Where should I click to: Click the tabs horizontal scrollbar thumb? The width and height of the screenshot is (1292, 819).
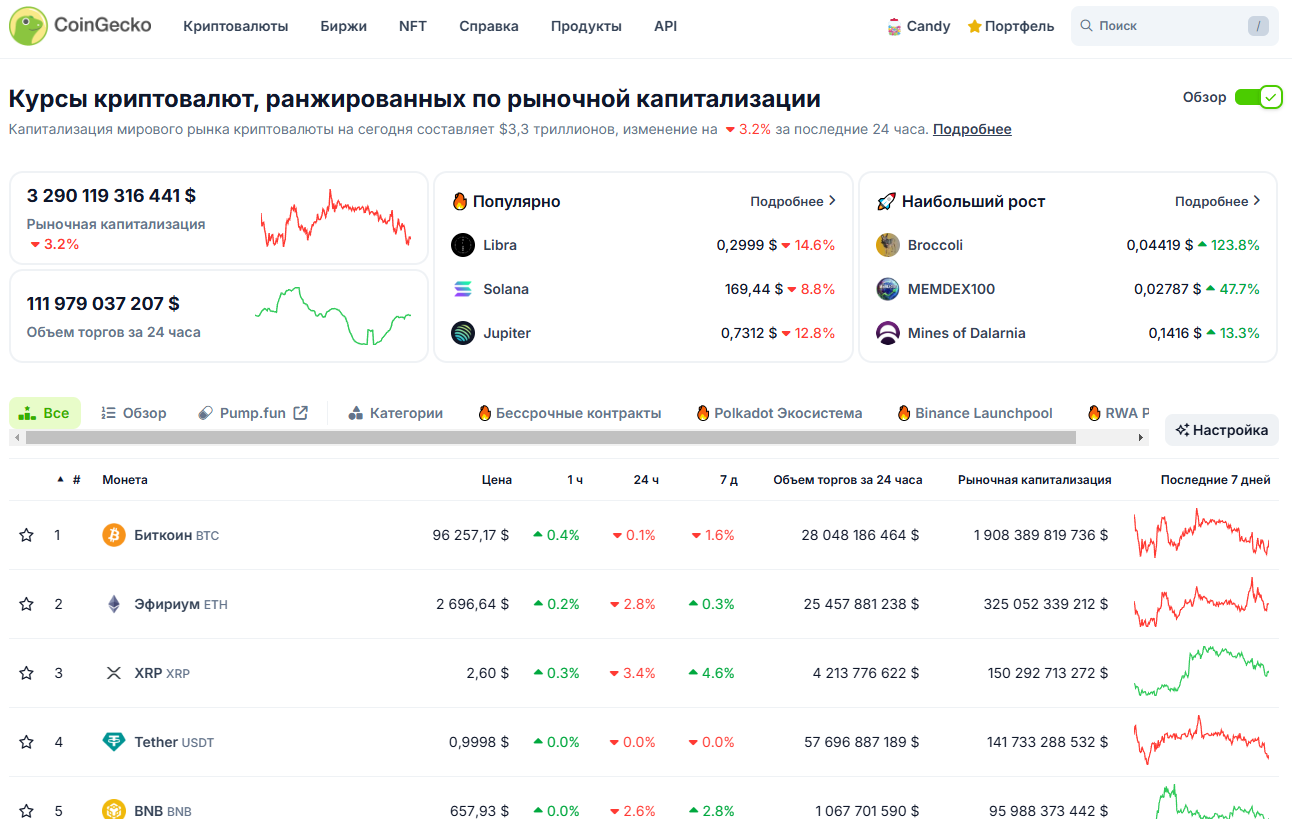click(551, 437)
